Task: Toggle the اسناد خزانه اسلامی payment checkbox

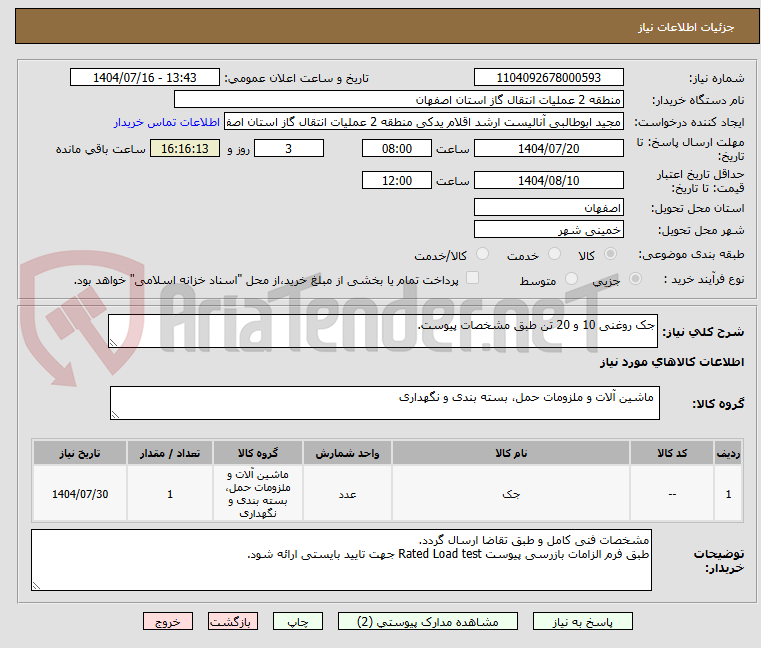Action: (x=472, y=278)
